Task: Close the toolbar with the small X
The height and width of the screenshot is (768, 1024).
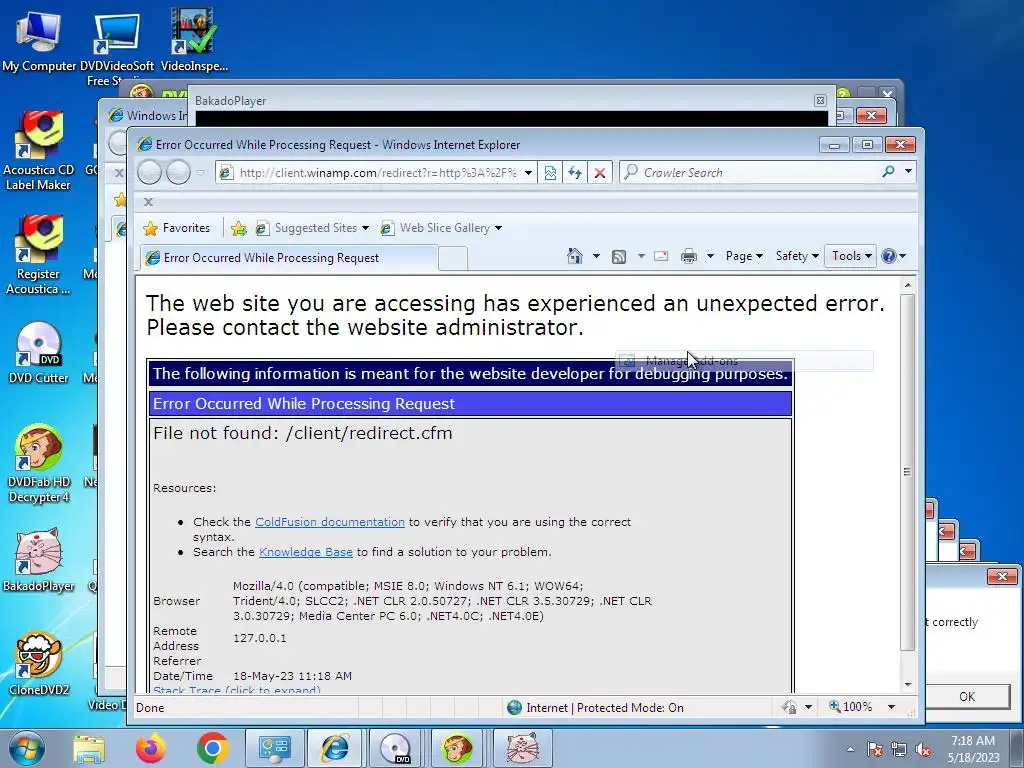Action: (x=148, y=202)
